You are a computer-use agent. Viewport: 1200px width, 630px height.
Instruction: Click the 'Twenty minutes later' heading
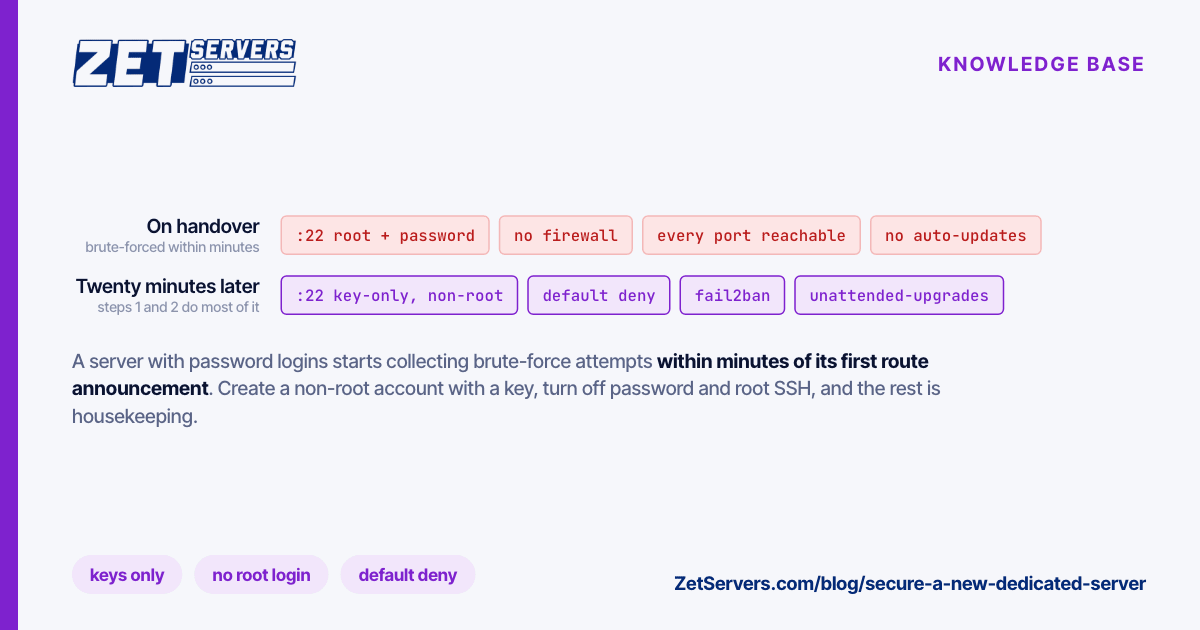tap(168, 287)
